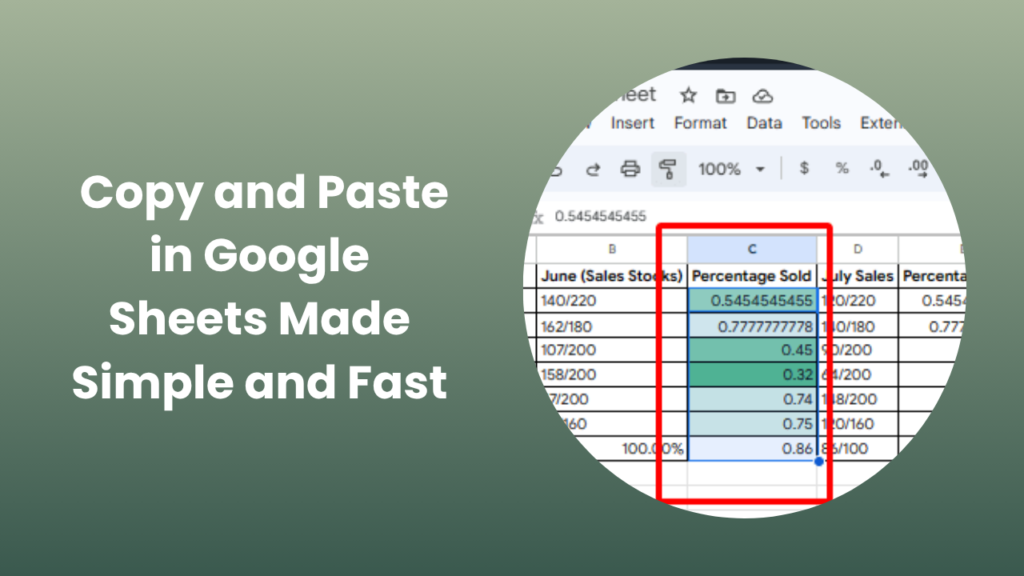
Task: Click the move to folder icon
Action: [x=726, y=95]
